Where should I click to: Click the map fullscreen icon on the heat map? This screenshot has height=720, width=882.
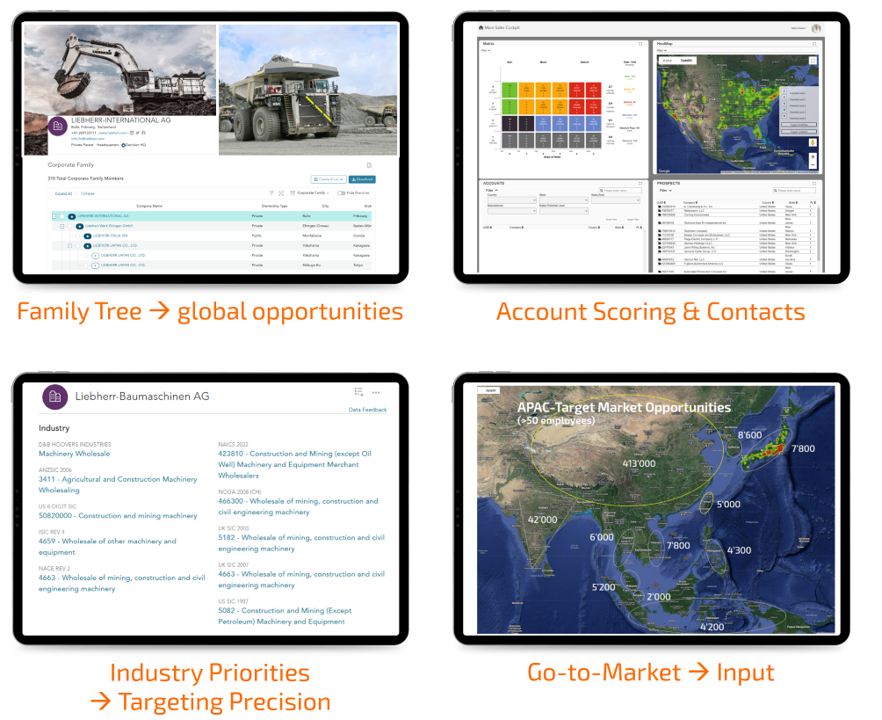point(813,60)
